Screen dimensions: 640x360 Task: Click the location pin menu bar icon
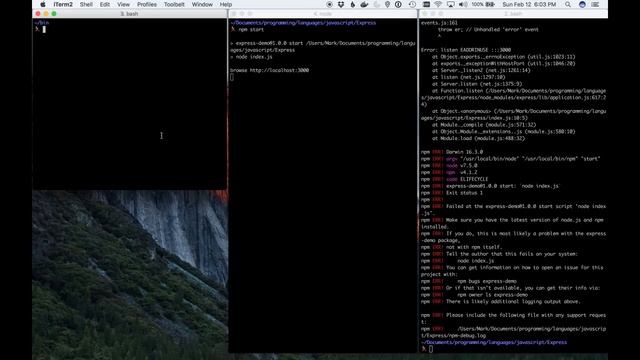[x=387, y=4]
